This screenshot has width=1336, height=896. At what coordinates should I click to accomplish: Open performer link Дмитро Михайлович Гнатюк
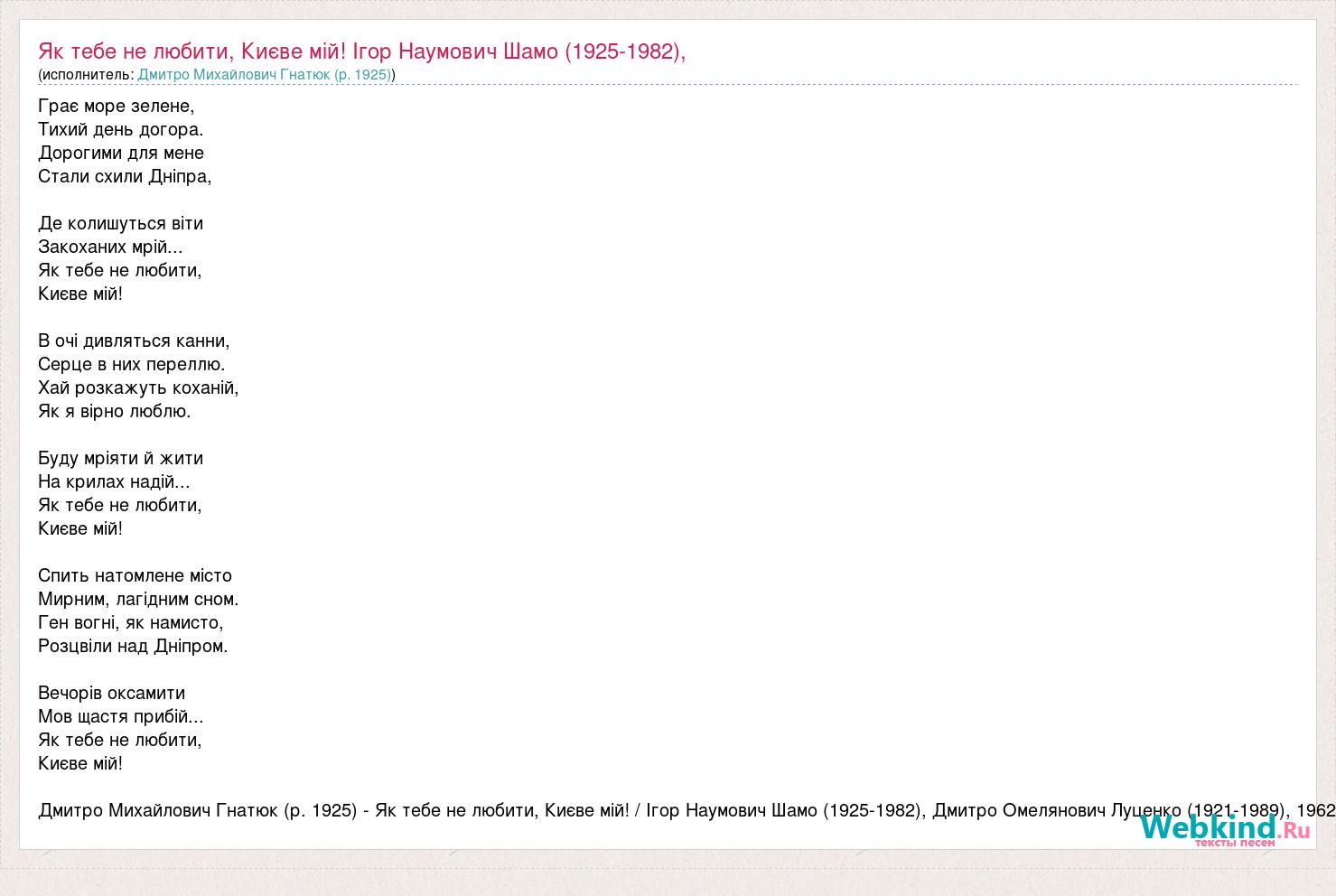[x=265, y=75]
